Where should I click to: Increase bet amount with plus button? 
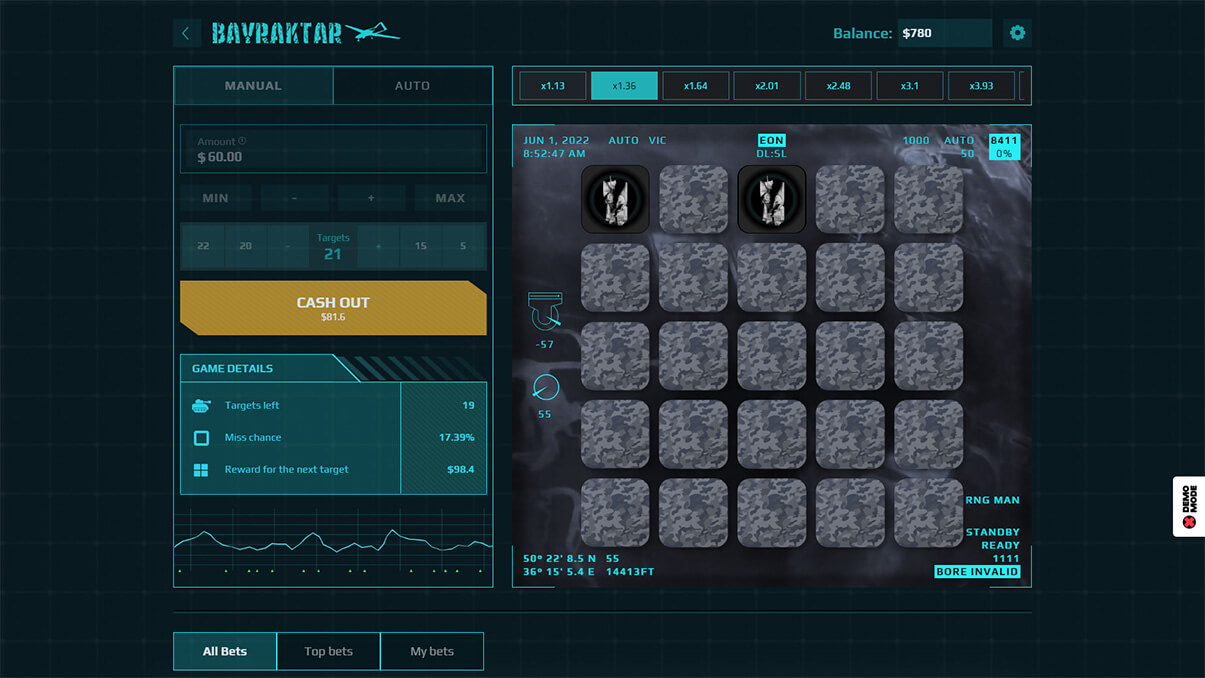click(371, 198)
